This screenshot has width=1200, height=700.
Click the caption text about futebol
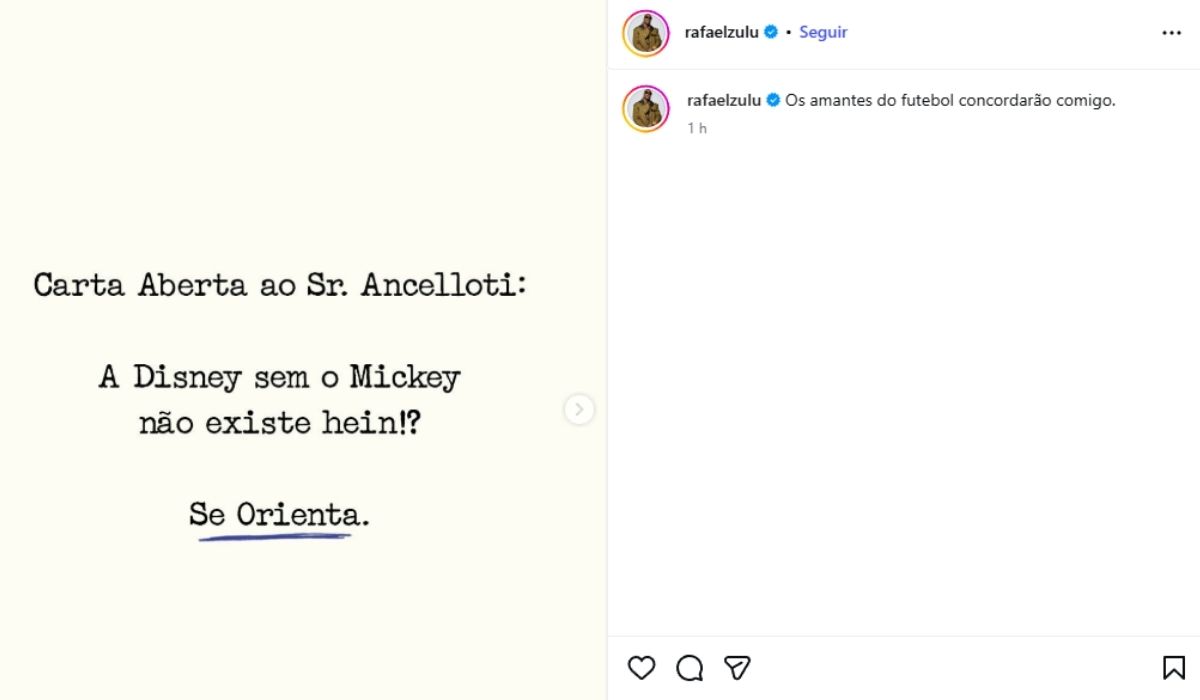(950, 100)
